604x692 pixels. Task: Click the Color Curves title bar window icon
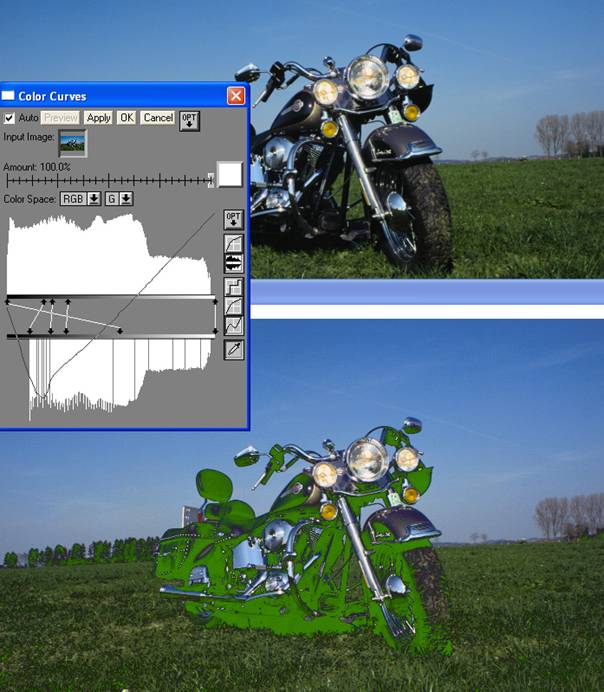pos(8,96)
